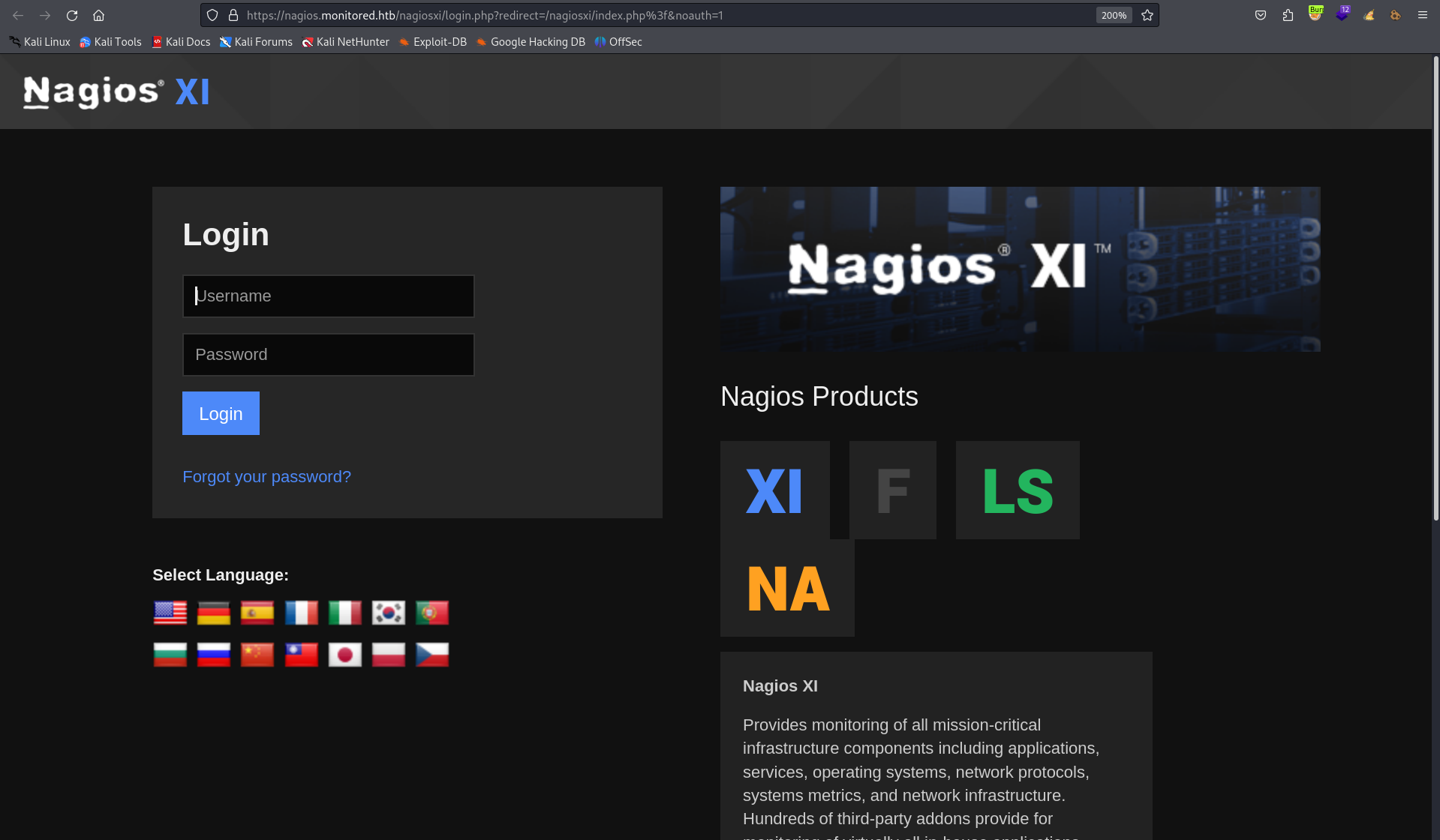Open the Firefox hamburger menu

click(x=1423, y=15)
